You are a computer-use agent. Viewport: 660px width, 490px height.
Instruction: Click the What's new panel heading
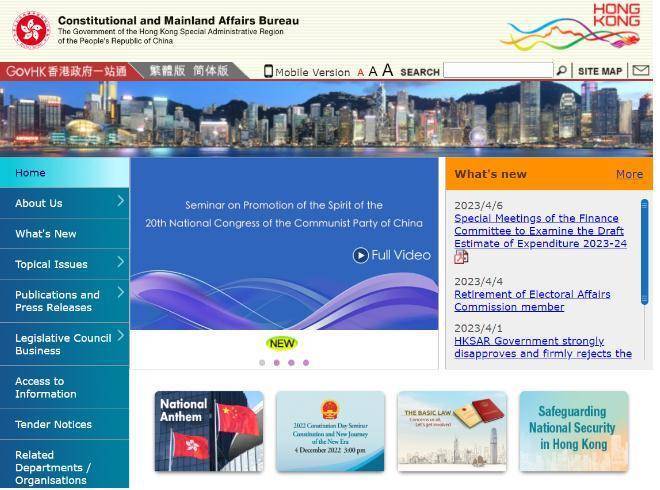(x=490, y=174)
